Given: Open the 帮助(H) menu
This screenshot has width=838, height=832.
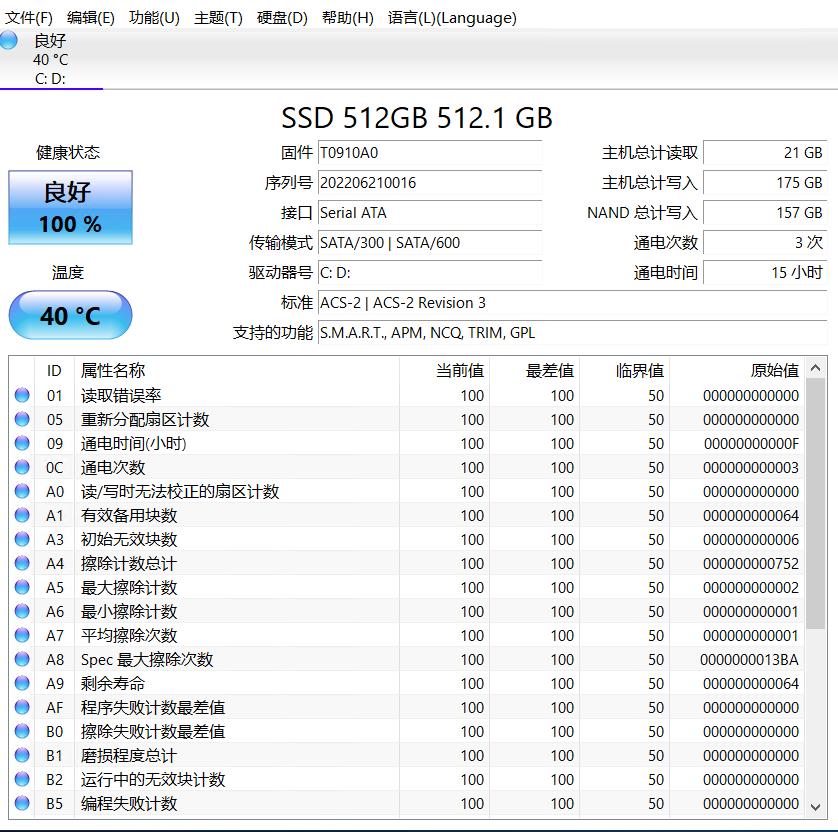Looking at the screenshot, I should tap(347, 18).
